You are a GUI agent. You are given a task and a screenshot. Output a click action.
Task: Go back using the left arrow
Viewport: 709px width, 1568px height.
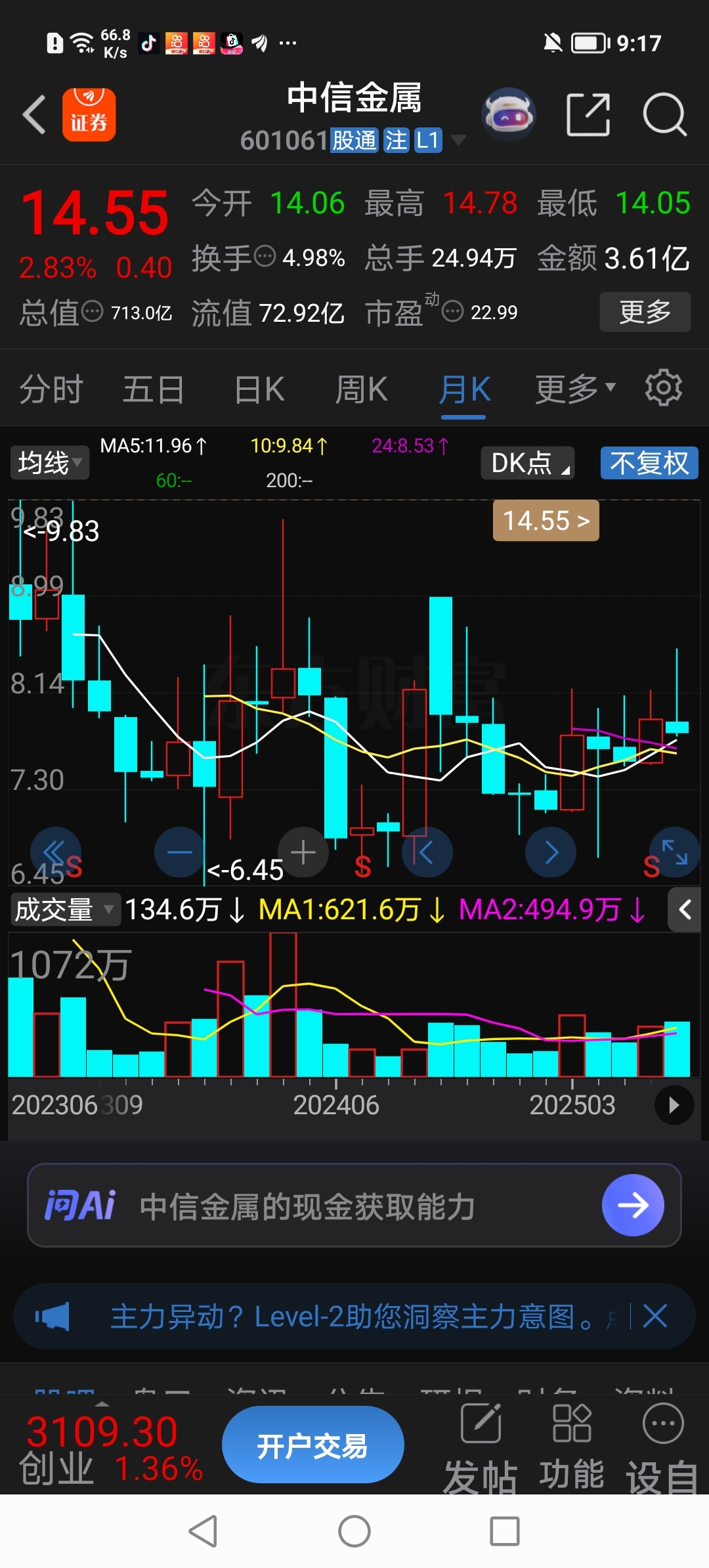(x=34, y=115)
